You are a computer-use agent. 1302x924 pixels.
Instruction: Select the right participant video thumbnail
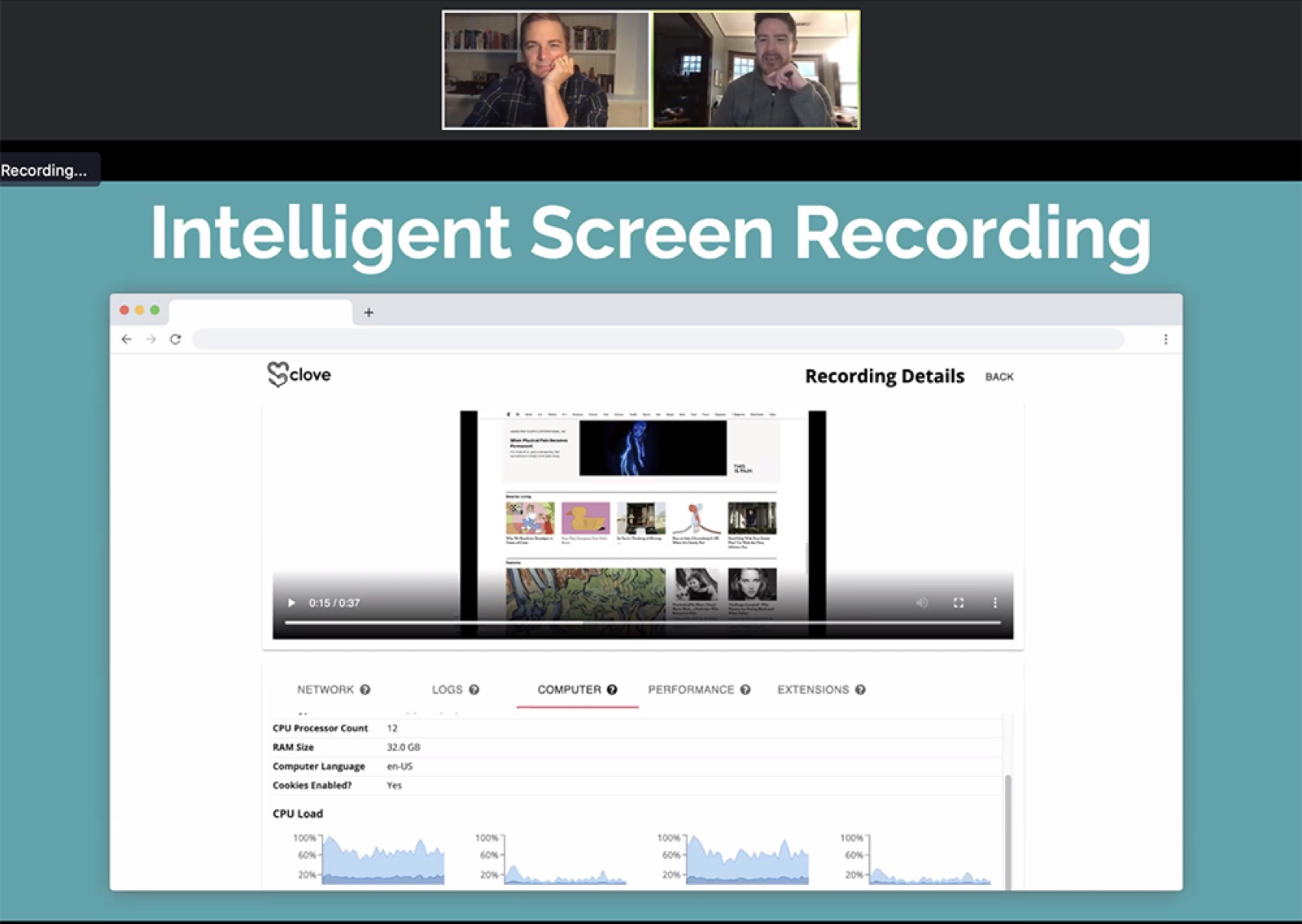click(x=756, y=70)
